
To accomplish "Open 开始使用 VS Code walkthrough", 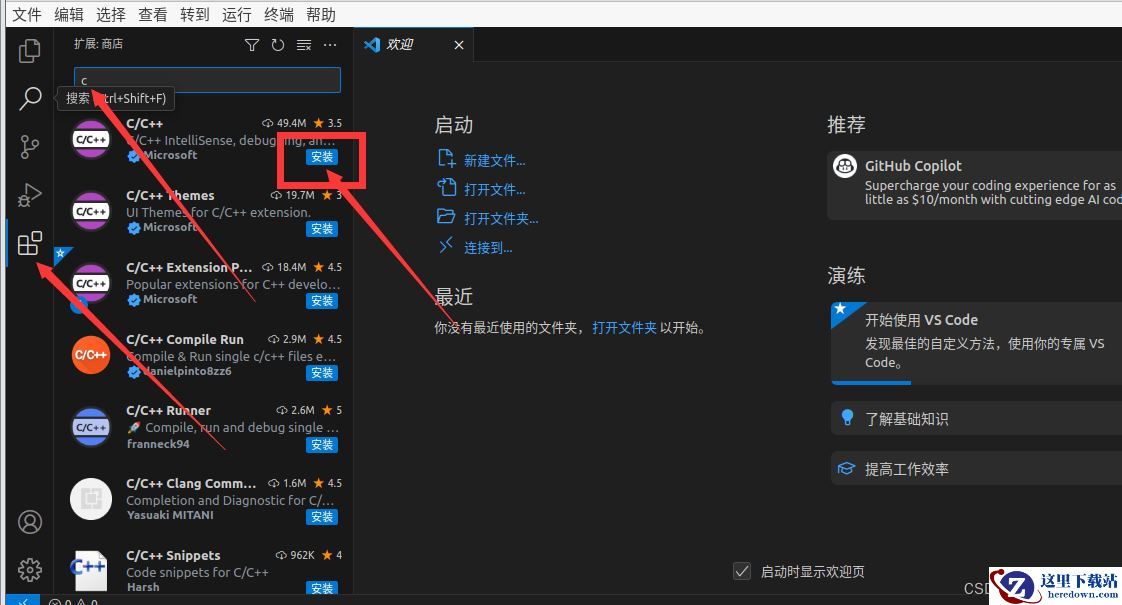I will click(976, 342).
